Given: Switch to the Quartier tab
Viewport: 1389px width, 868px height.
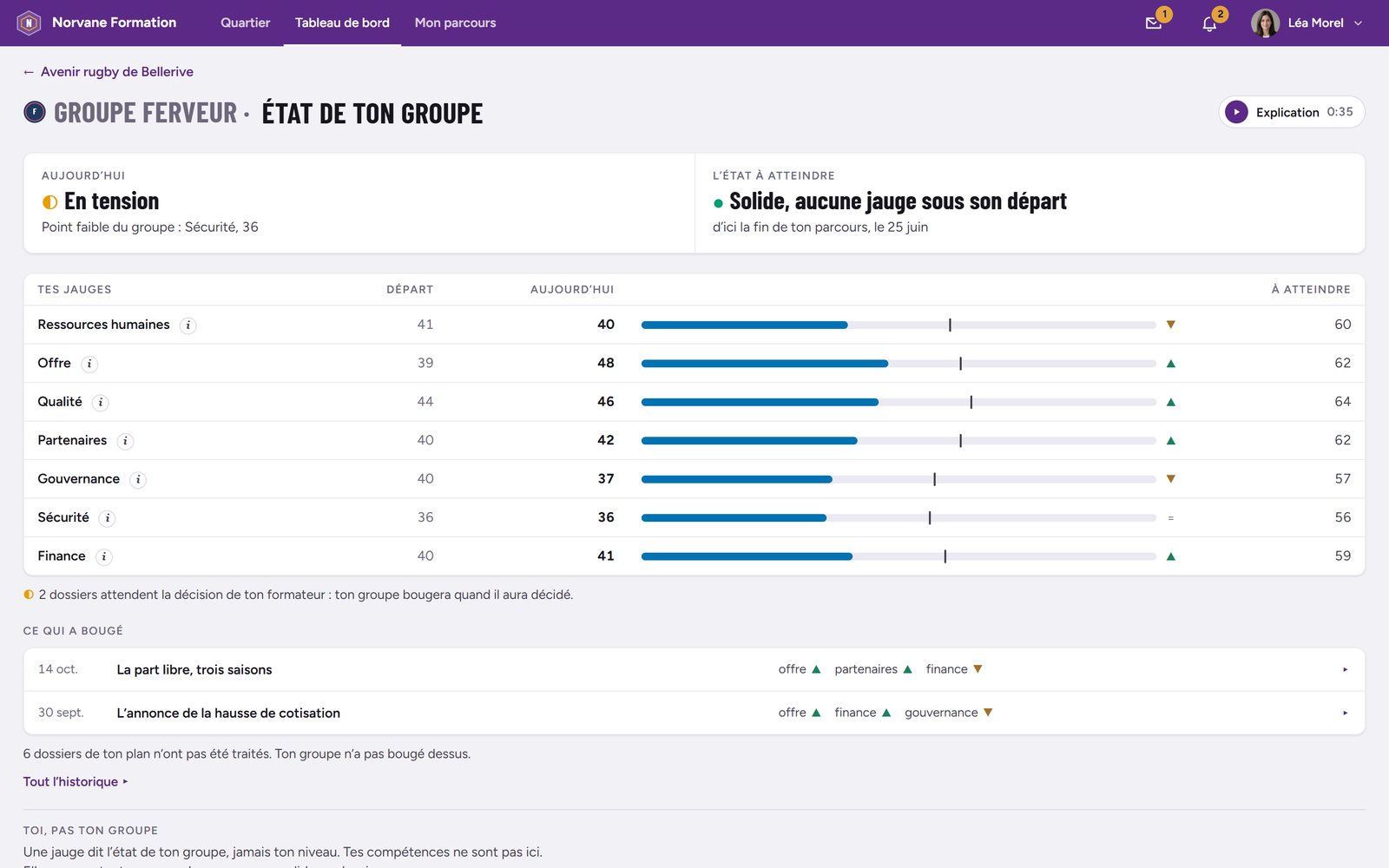Looking at the screenshot, I should click(x=245, y=23).
